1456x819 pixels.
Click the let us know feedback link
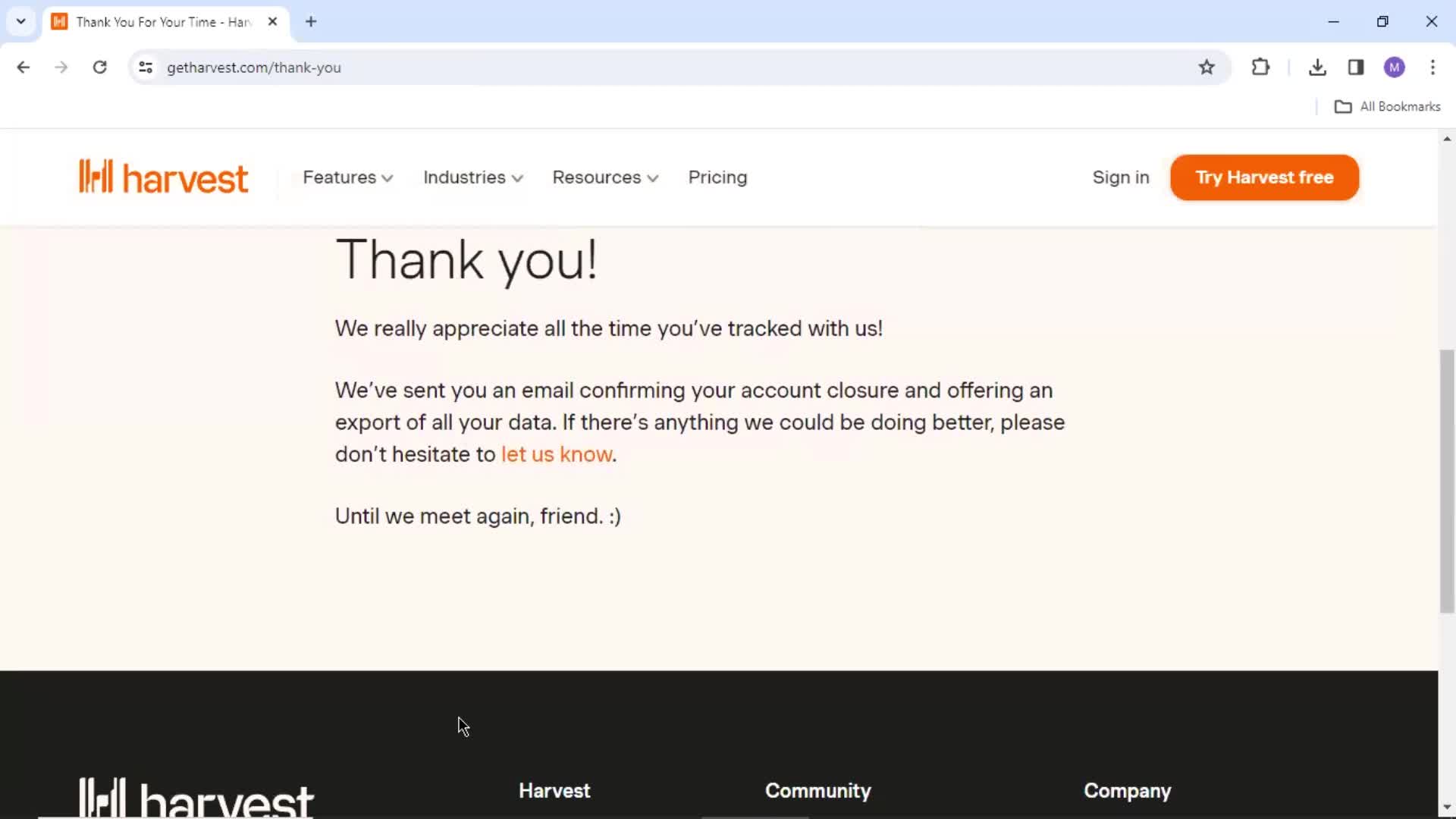click(x=557, y=454)
